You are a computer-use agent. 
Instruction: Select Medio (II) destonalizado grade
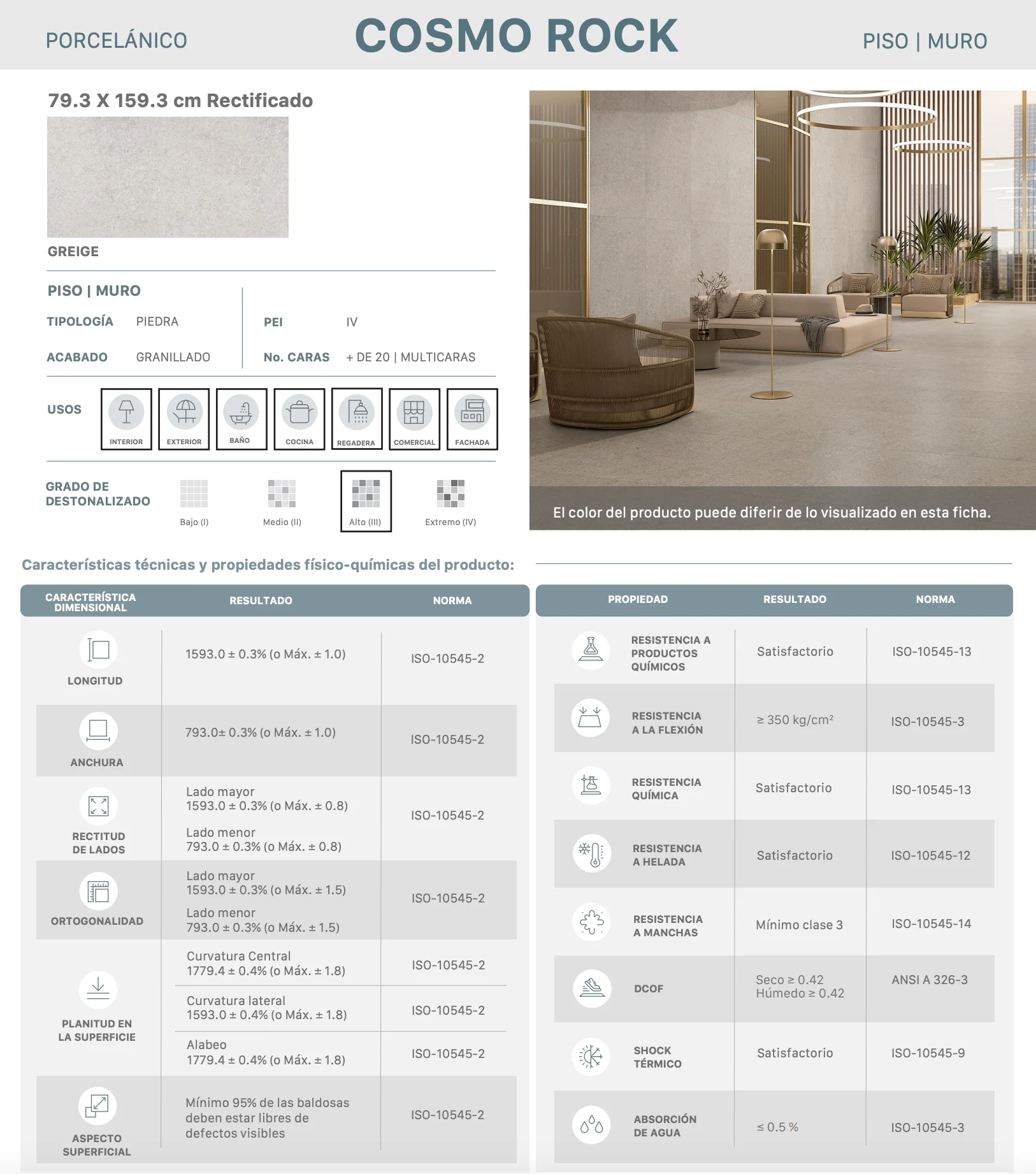[x=282, y=502]
